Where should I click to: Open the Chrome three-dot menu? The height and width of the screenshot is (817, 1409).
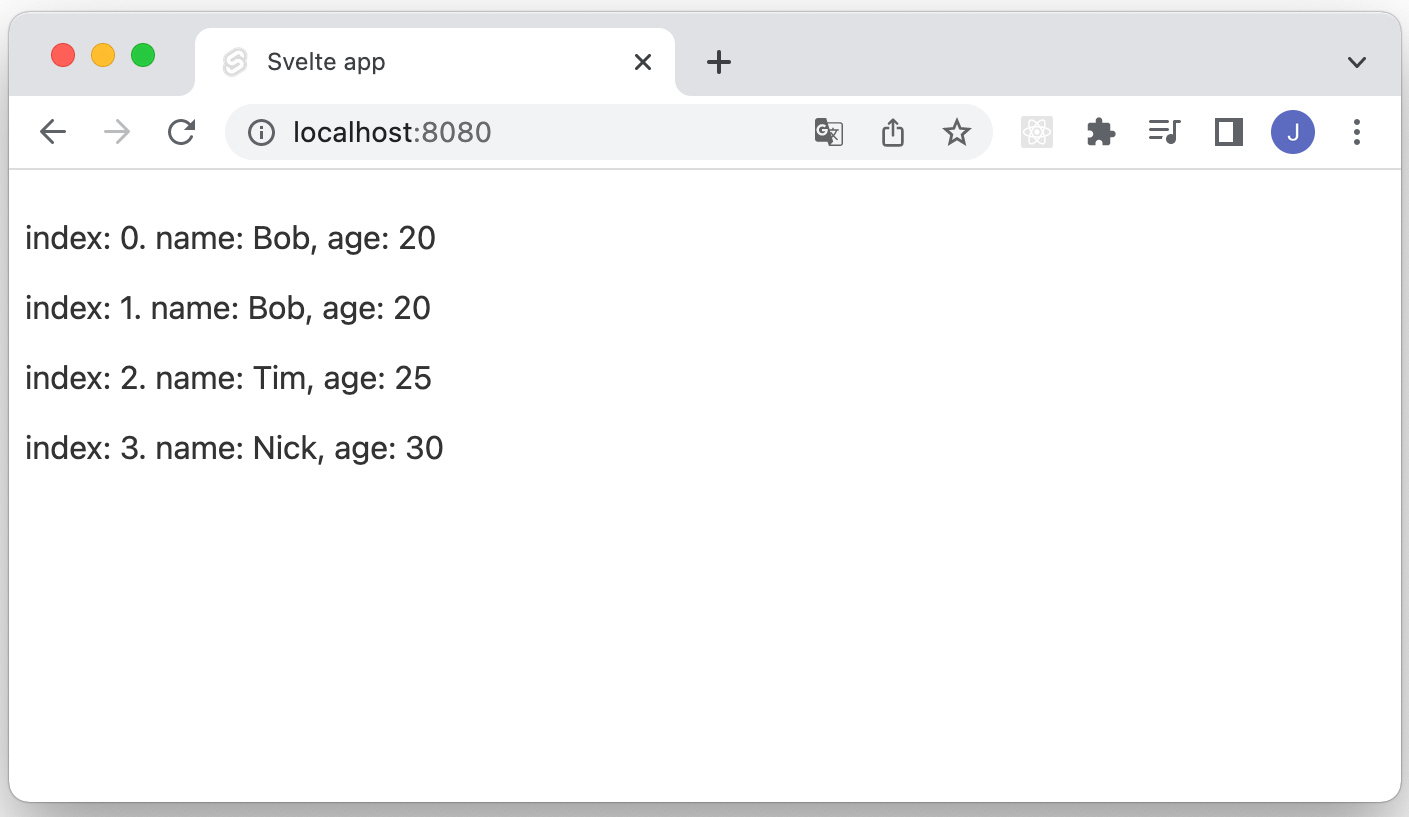pyautogui.click(x=1357, y=132)
